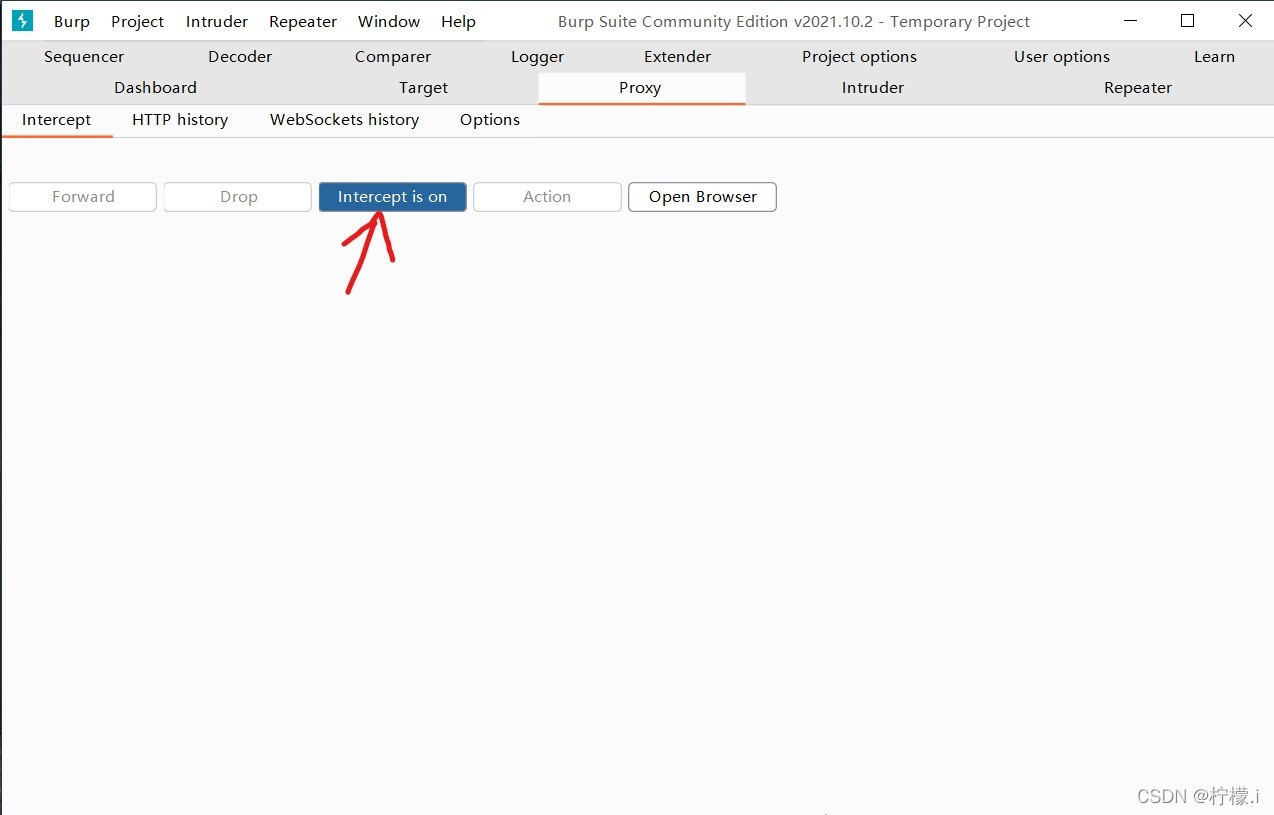Minimize the Burp Suite window
This screenshot has height=815, width=1274.
coord(1130,21)
